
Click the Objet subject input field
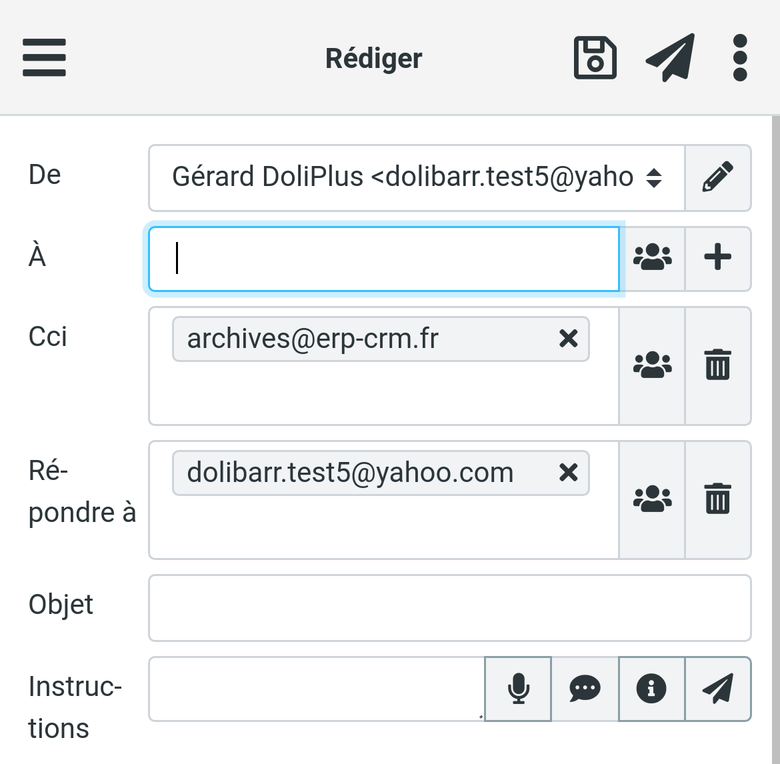pyautogui.click(x=450, y=608)
